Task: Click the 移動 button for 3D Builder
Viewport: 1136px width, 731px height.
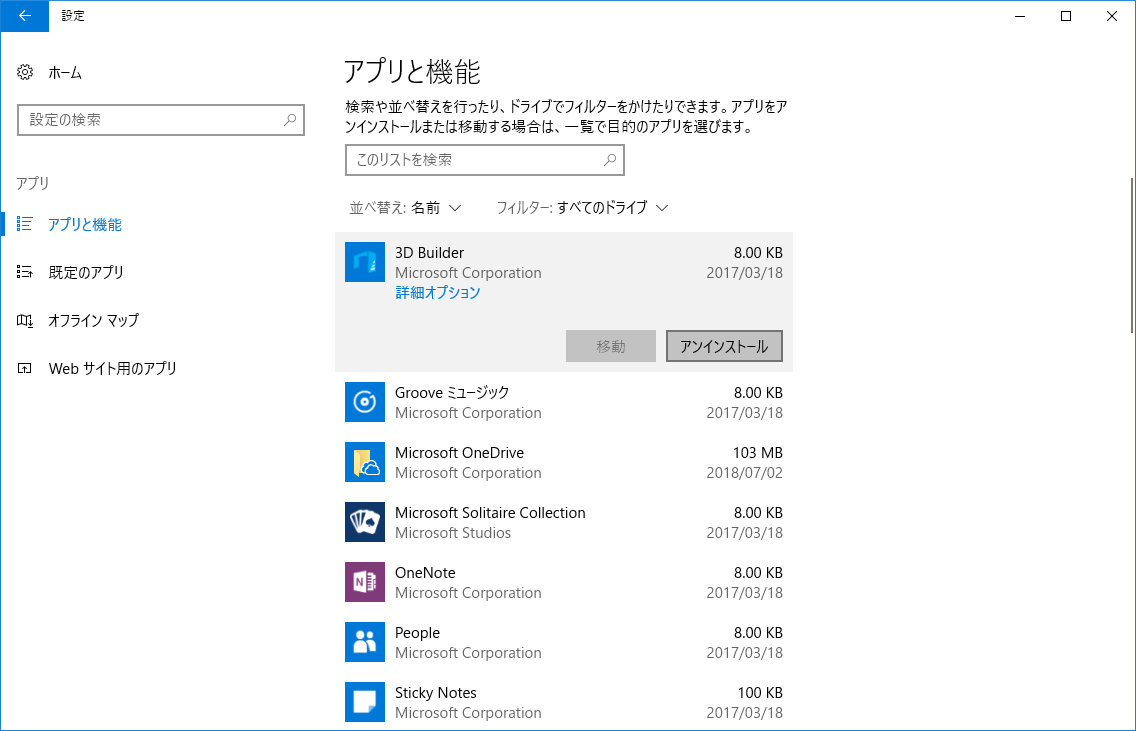Action: [611, 346]
